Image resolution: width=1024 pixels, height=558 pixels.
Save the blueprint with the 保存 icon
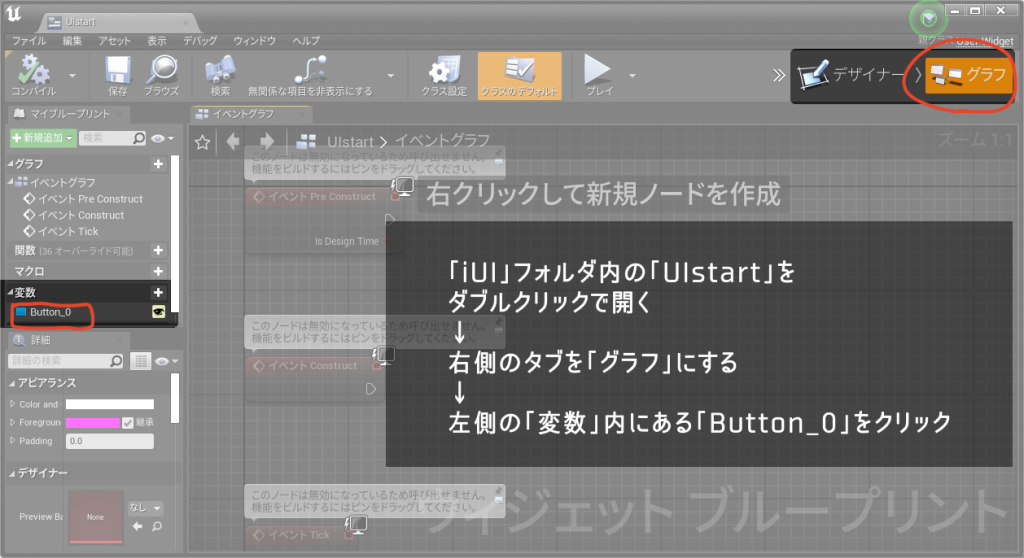click(117, 71)
